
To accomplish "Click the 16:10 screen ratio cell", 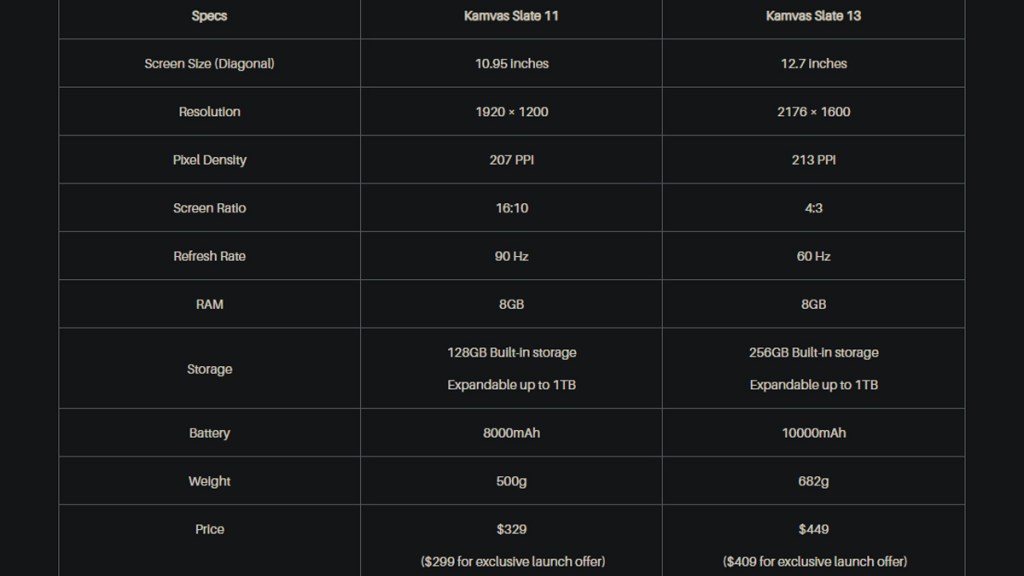I will coord(511,208).
